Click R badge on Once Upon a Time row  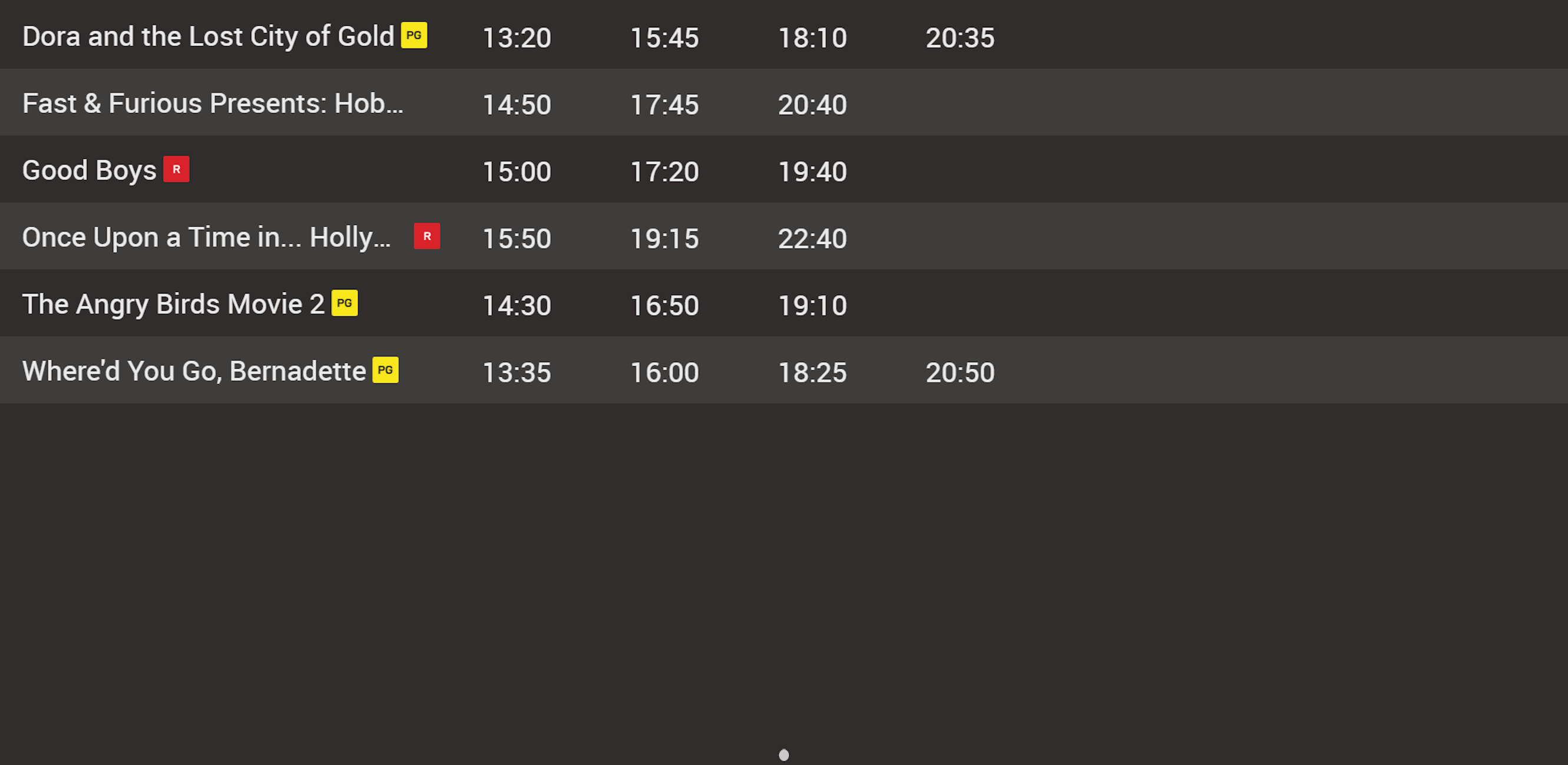[426, 236]
